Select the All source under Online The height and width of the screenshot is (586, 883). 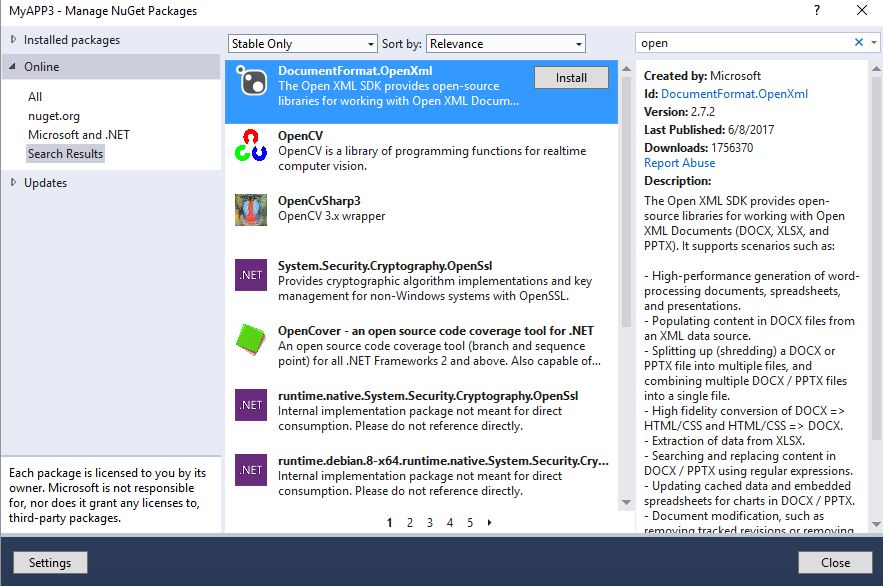(x=35, y=96)
